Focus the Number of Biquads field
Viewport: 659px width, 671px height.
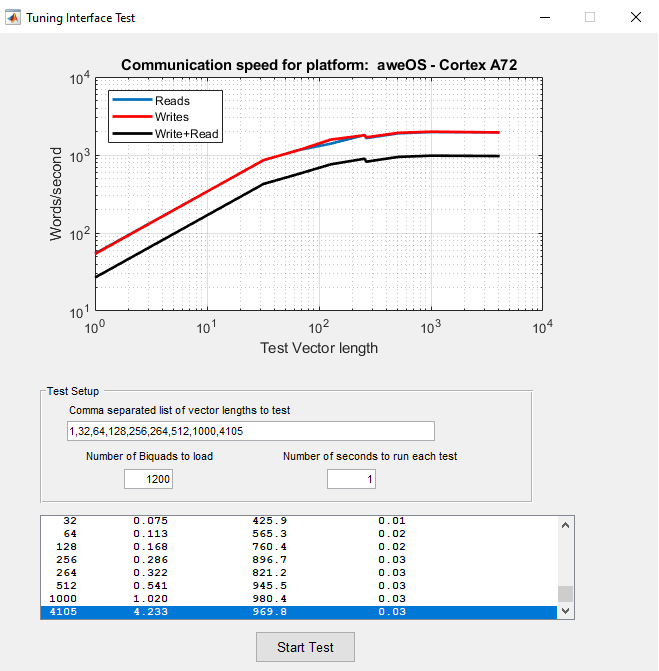[148, 480]
